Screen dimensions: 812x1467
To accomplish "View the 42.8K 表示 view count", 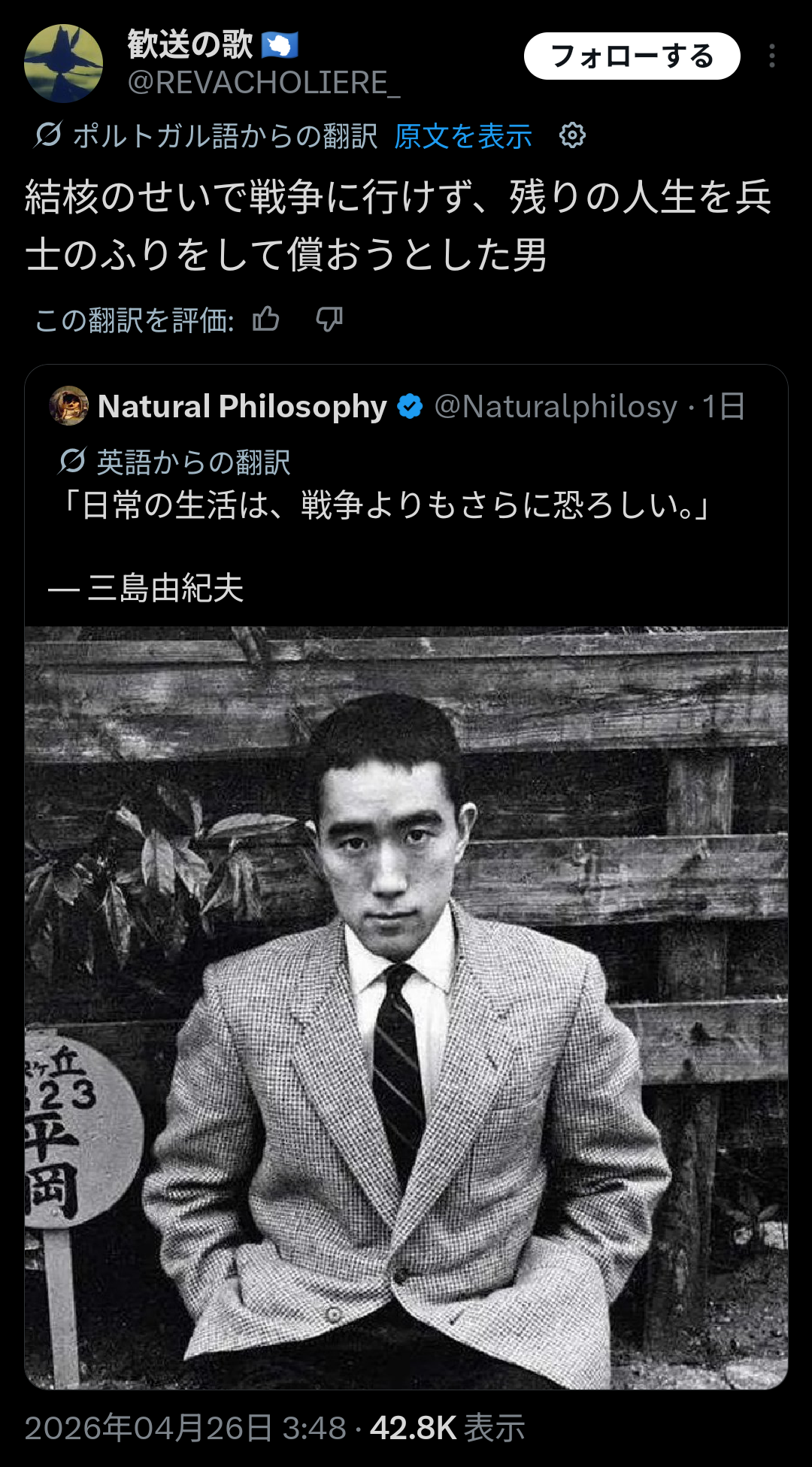I will click(x=447, y=1428).
